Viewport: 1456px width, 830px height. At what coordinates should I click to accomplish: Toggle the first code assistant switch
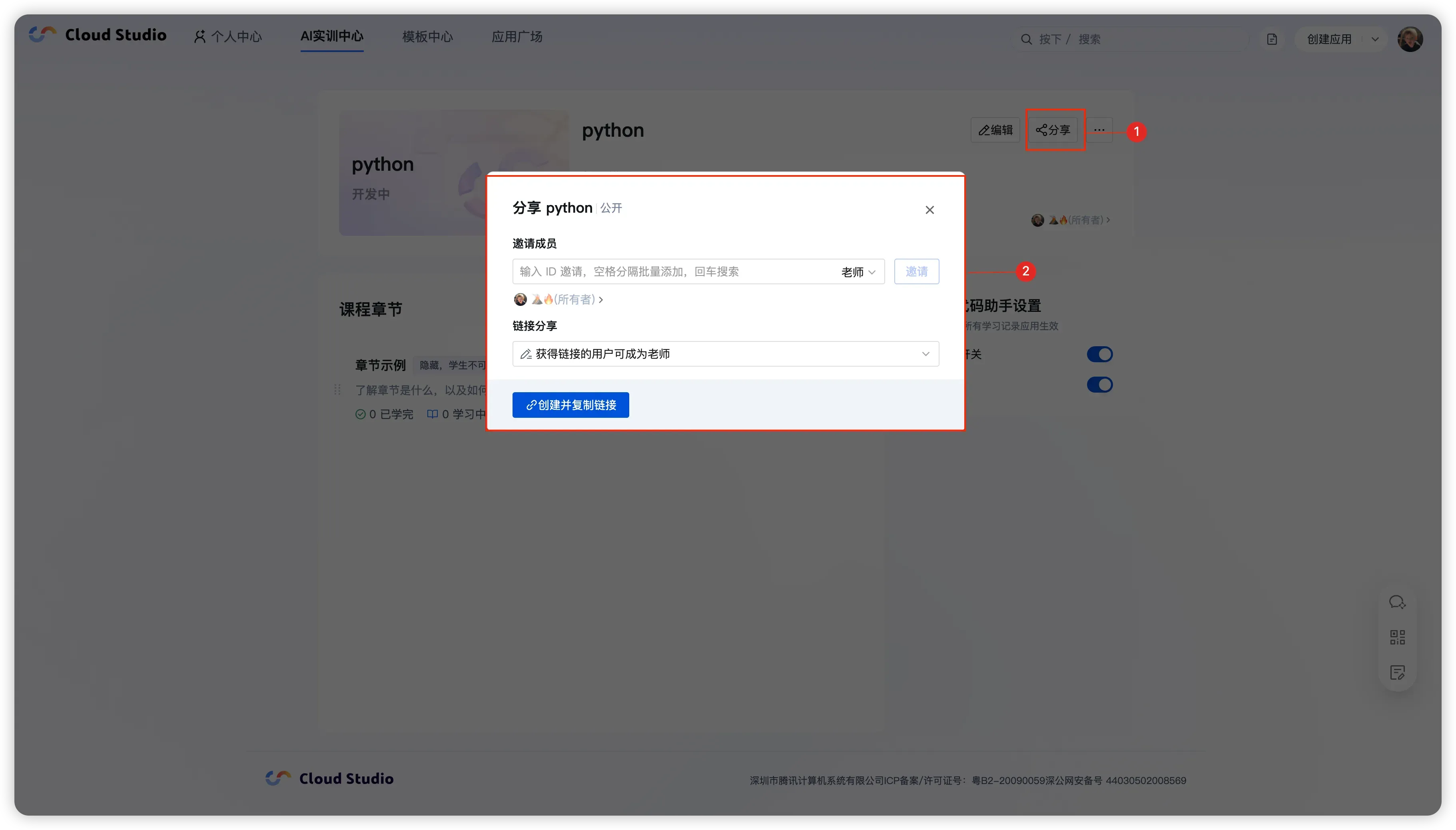click(1099, 354)
